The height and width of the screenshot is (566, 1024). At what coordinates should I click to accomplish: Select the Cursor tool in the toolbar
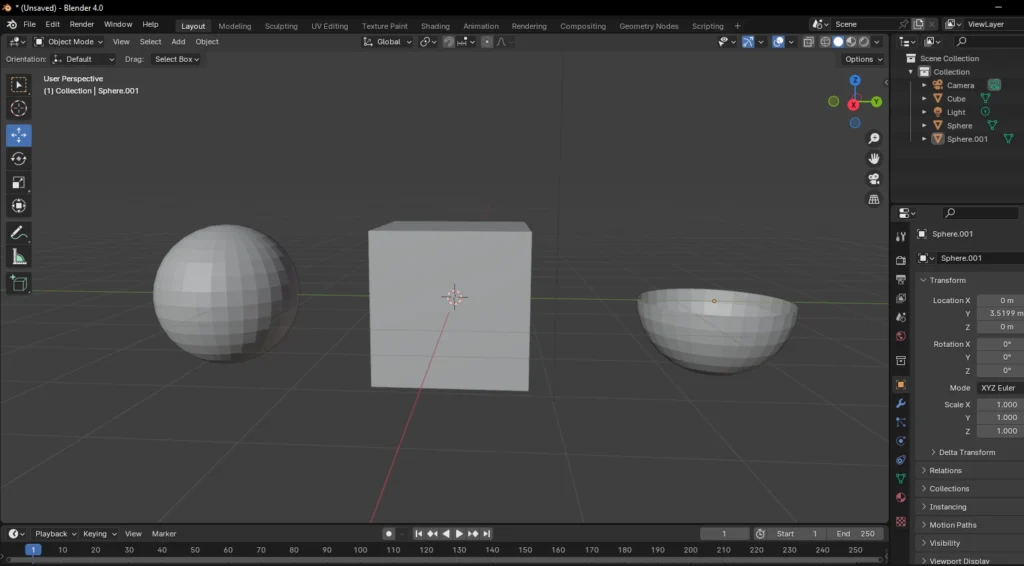(19, 109)
